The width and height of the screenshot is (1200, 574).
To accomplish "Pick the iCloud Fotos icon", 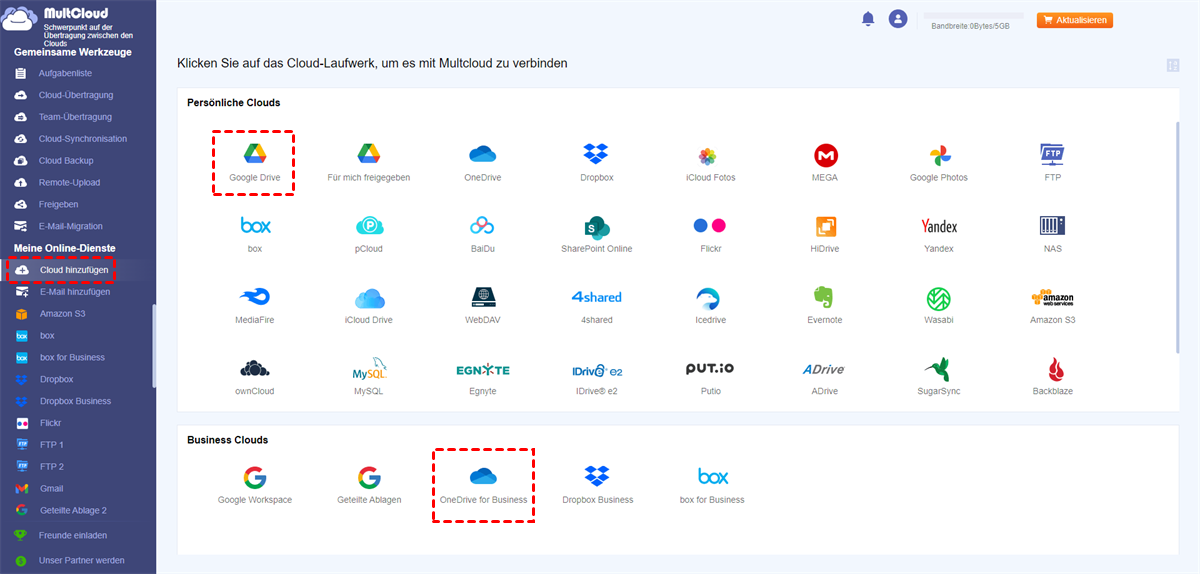I will 707,156.
